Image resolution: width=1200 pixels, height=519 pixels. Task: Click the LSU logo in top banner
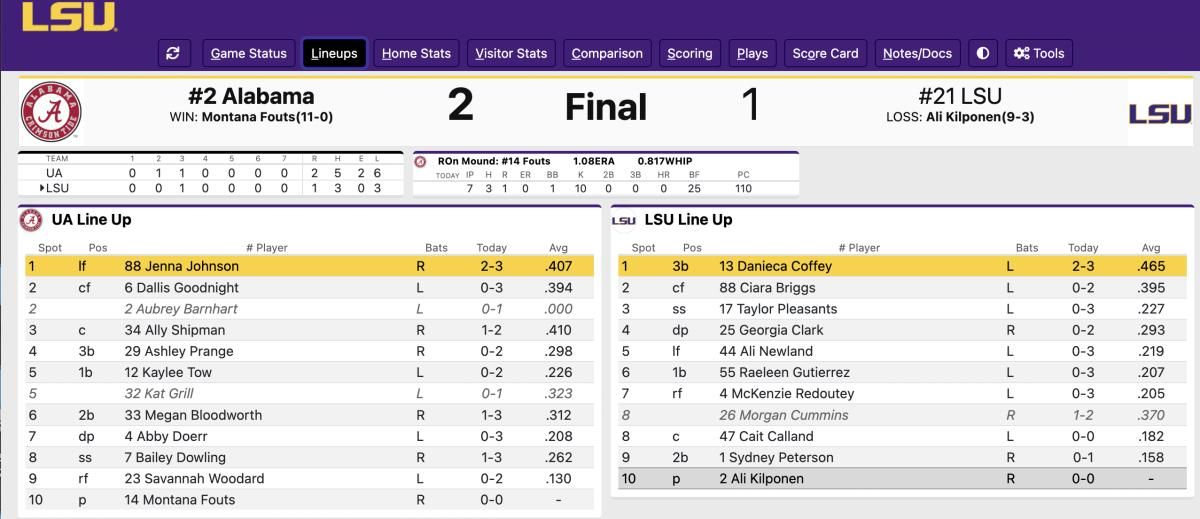68,15
